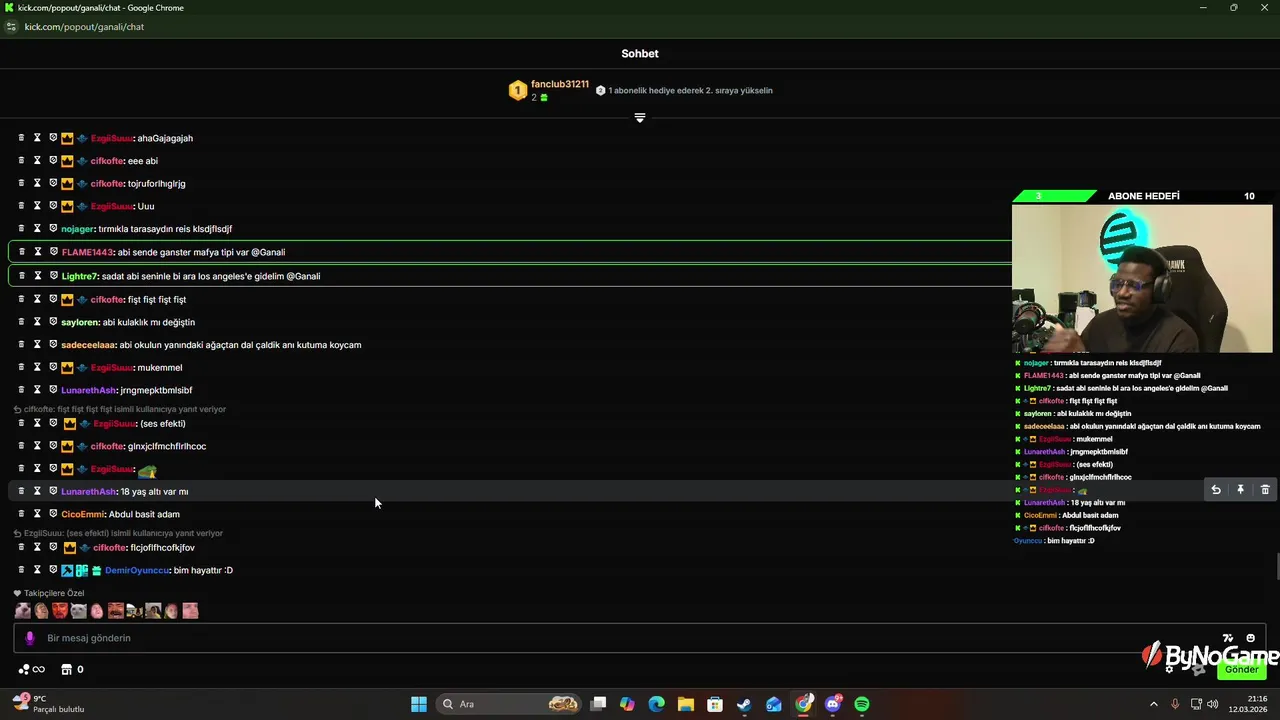Open the volume control in system tray
Screen dimensions: 1280x720
click(1213, 704)
